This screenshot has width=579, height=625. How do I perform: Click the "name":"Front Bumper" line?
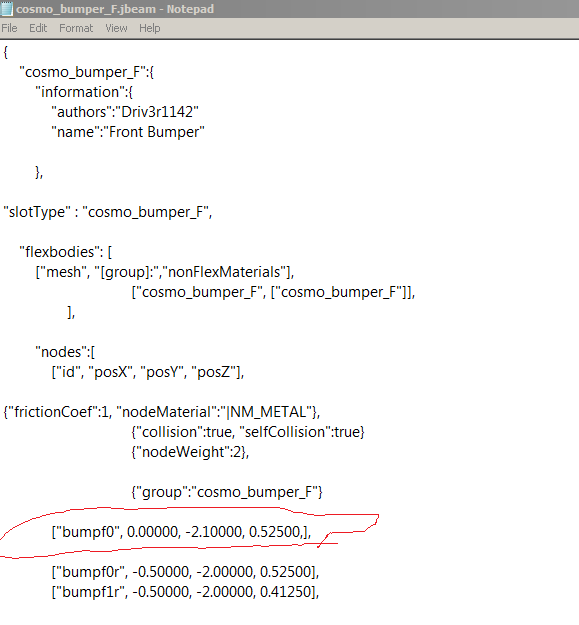click(128, 132)
